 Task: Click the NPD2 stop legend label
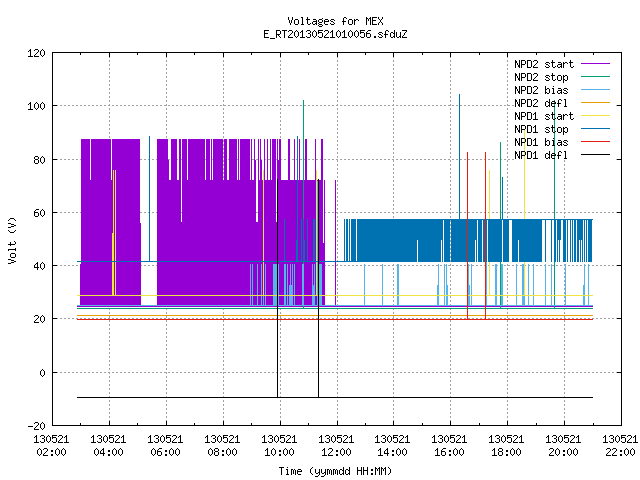541,77
